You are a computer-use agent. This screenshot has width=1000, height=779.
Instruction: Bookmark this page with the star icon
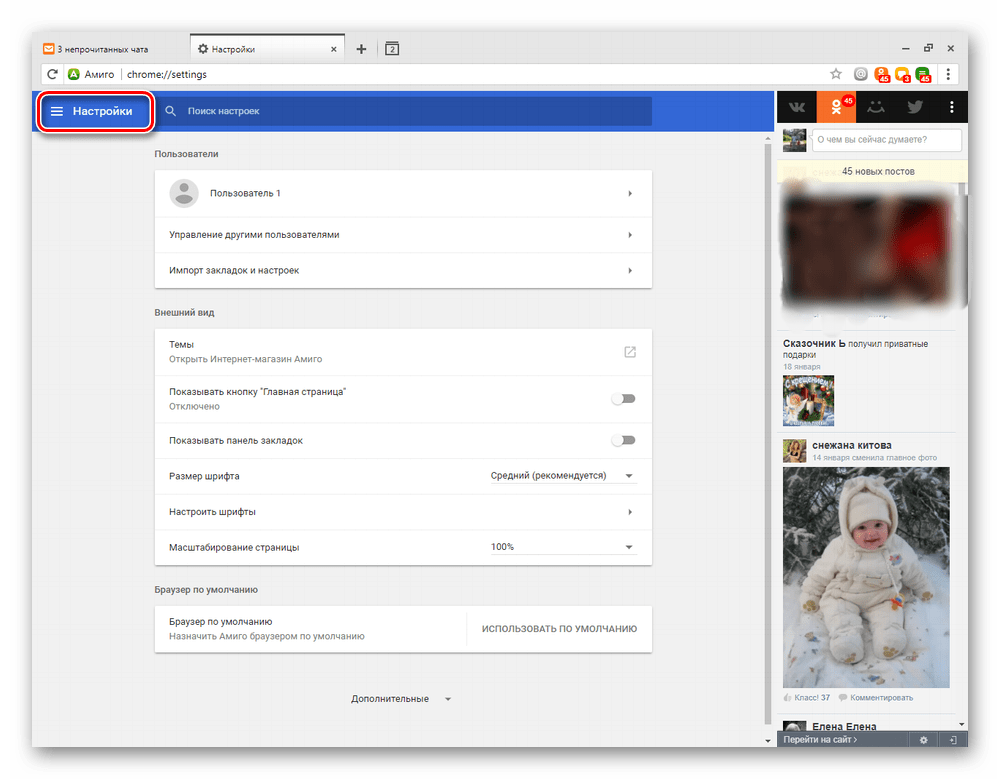tap(836, 74)
